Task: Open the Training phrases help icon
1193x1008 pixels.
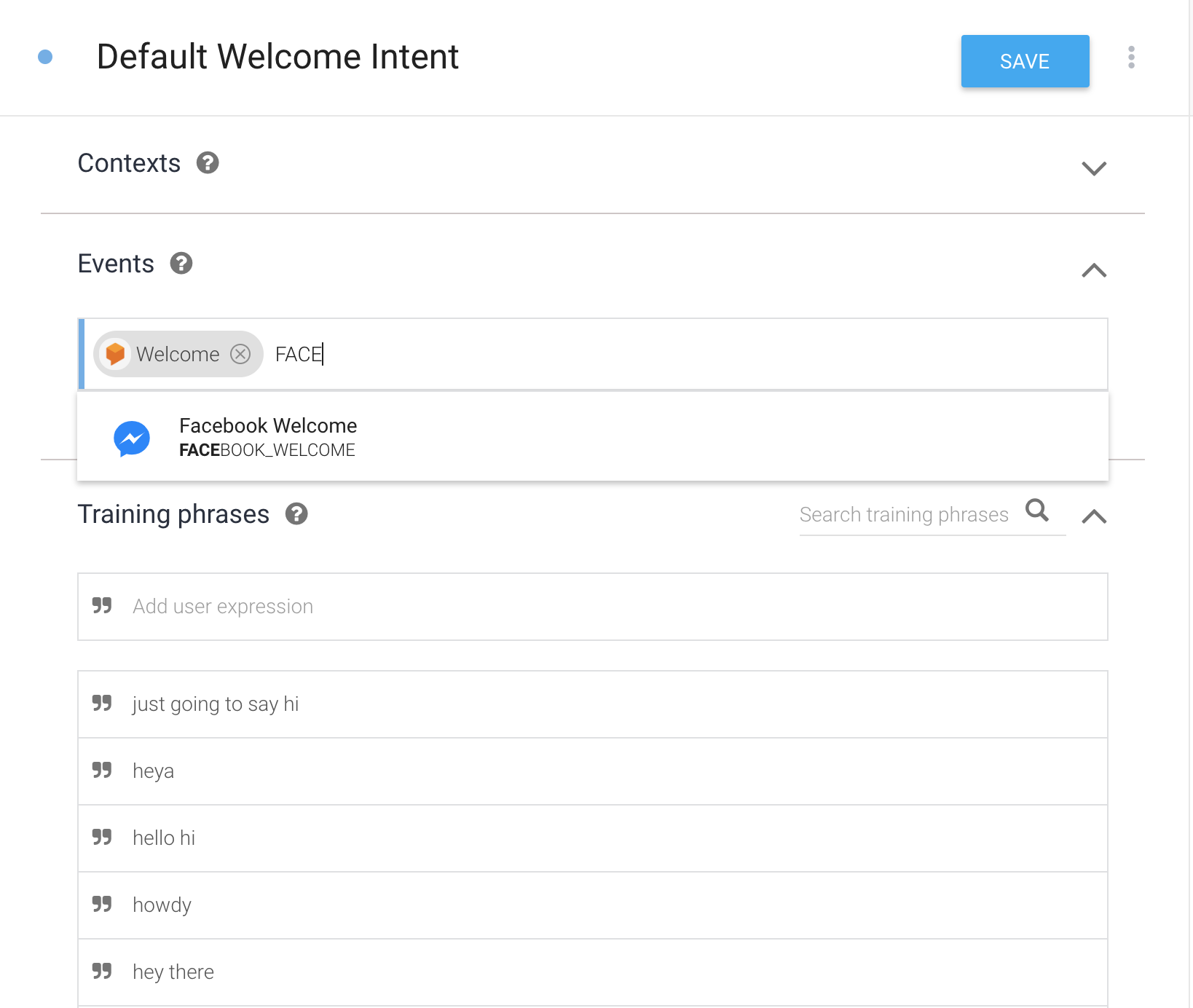Action: click(x=296, y=514)
